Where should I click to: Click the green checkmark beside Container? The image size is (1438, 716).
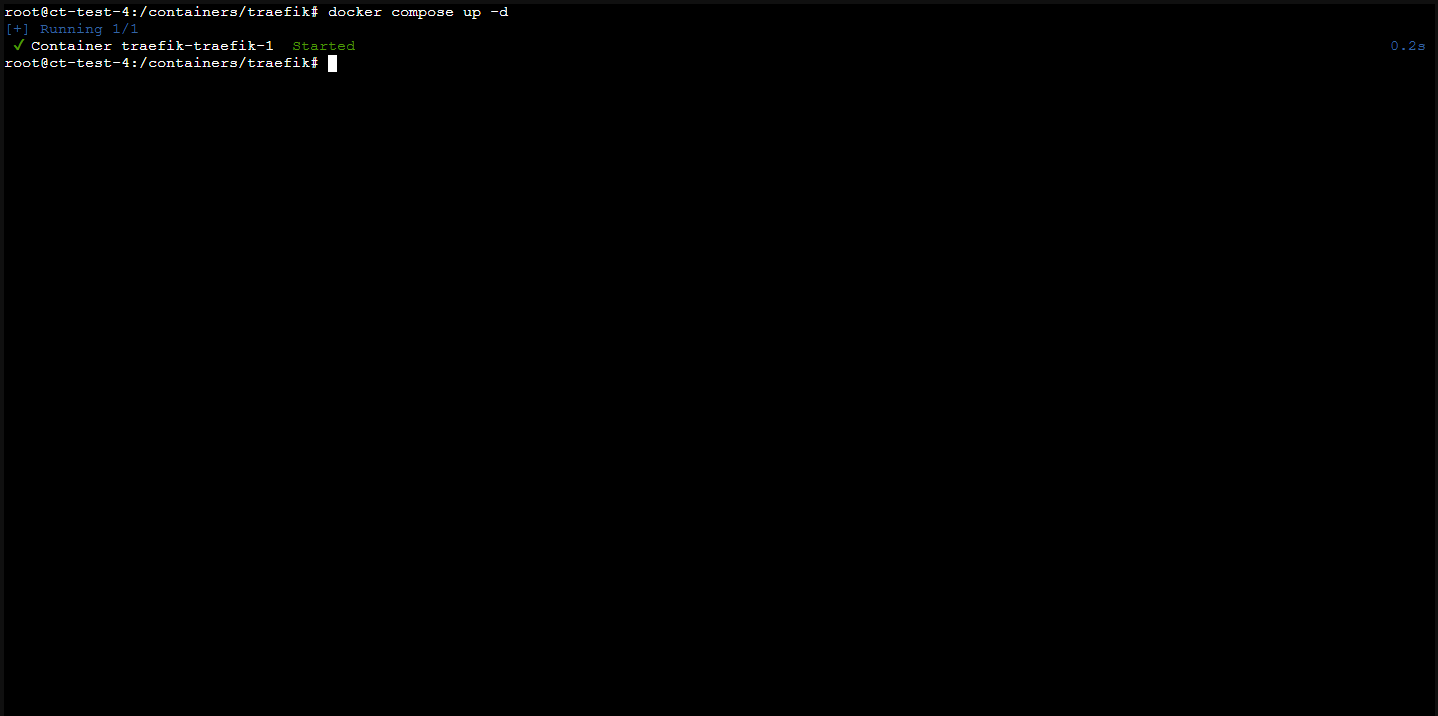18,46
